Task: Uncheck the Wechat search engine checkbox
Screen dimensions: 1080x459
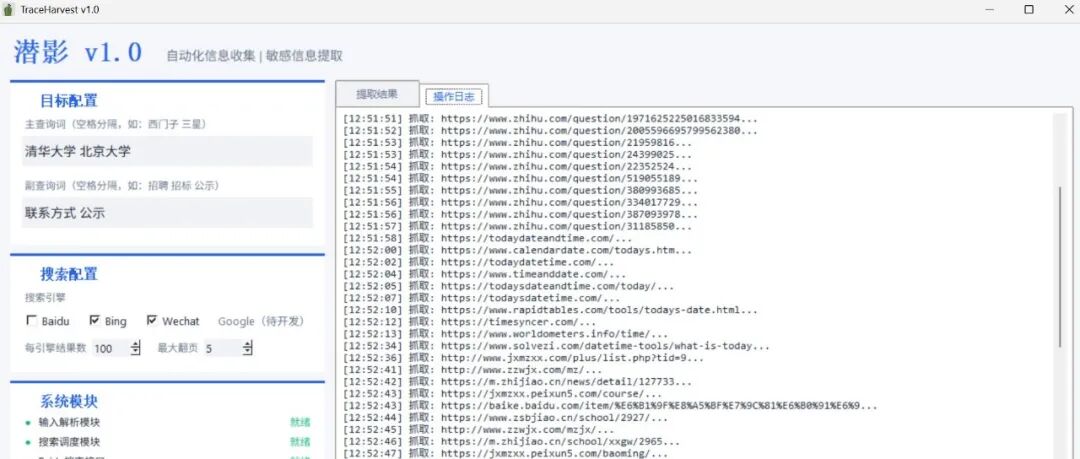Action: [x=152, y=320]
